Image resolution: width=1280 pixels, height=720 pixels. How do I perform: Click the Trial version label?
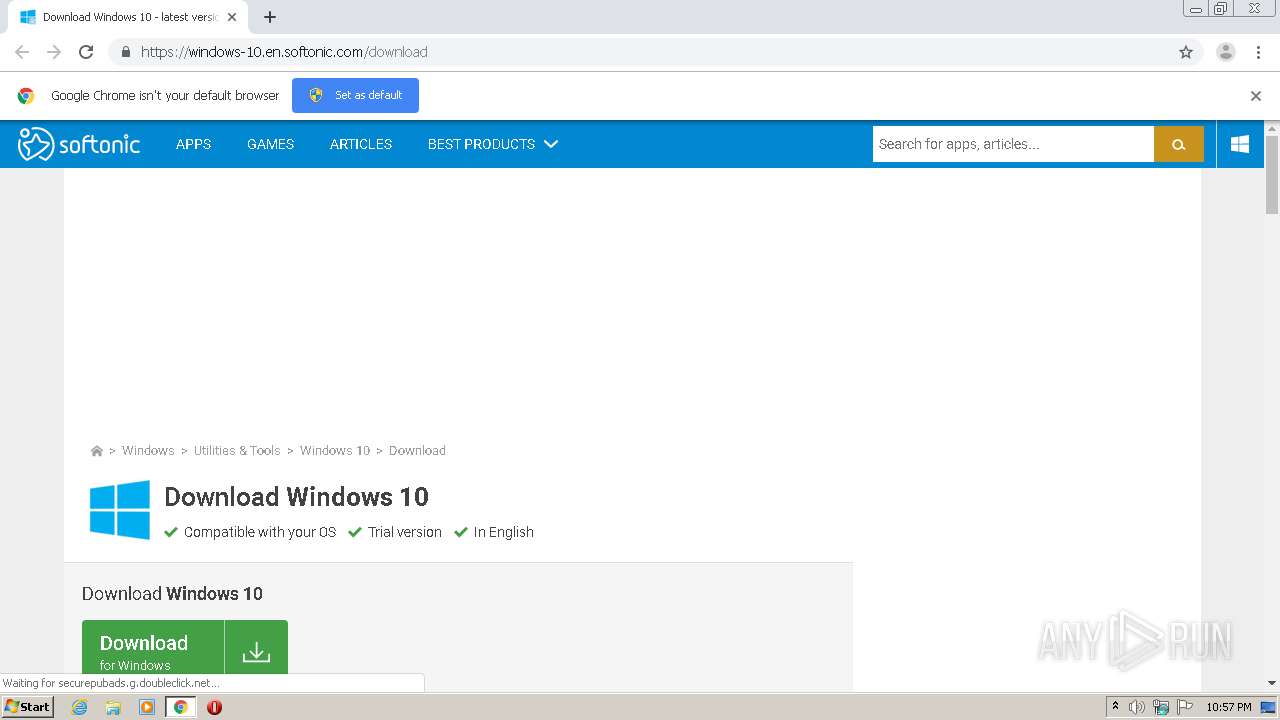tap(405, 532)
